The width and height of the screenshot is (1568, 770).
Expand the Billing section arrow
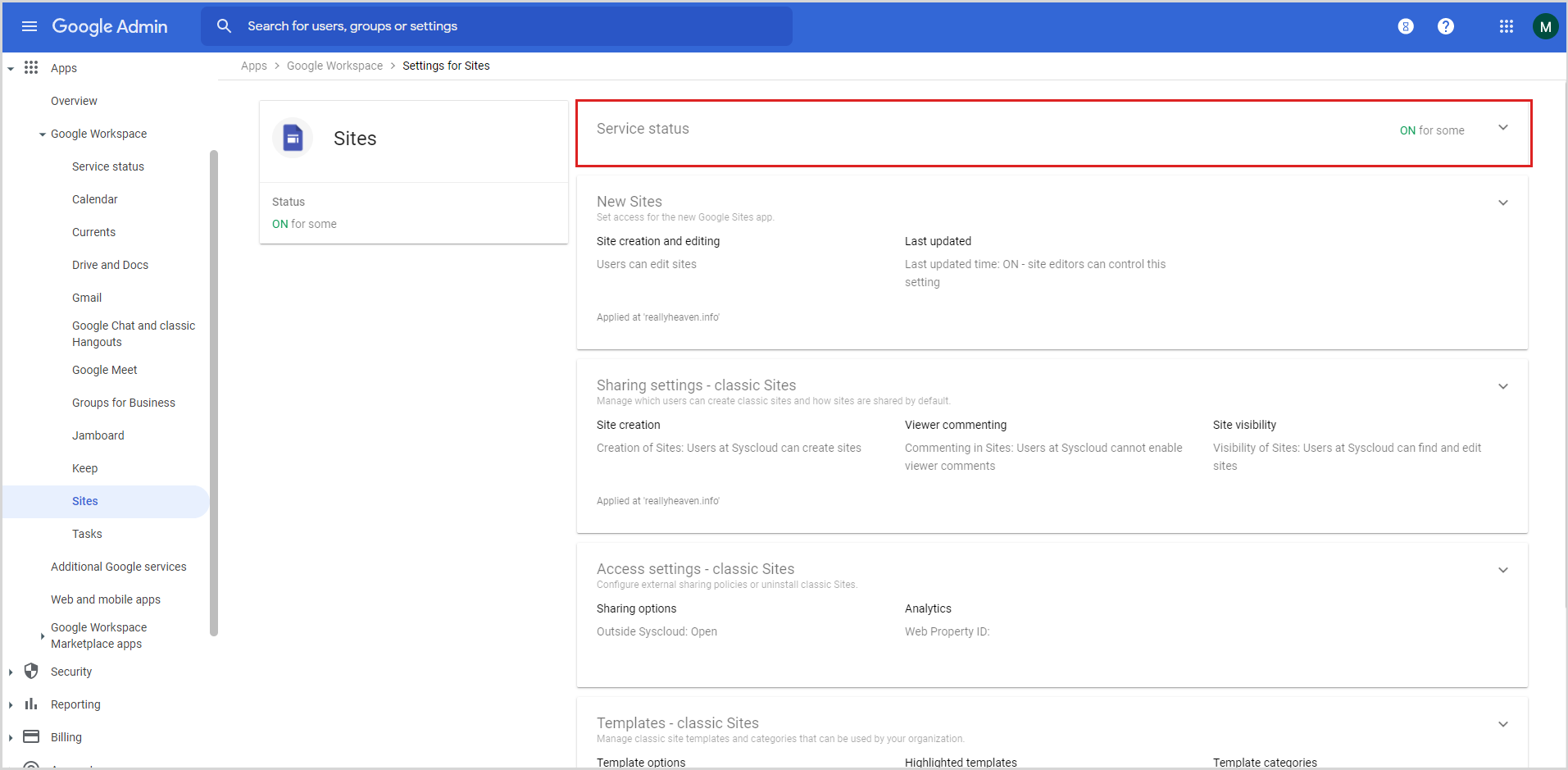[11, 738]
